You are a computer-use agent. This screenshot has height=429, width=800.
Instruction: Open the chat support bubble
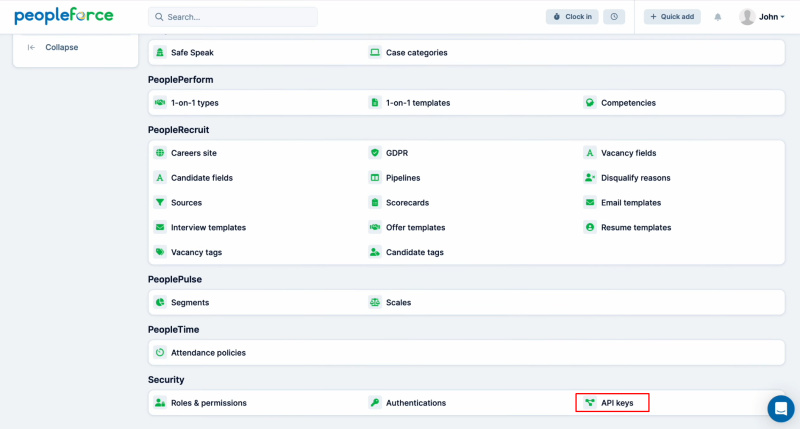pos(781,409)
